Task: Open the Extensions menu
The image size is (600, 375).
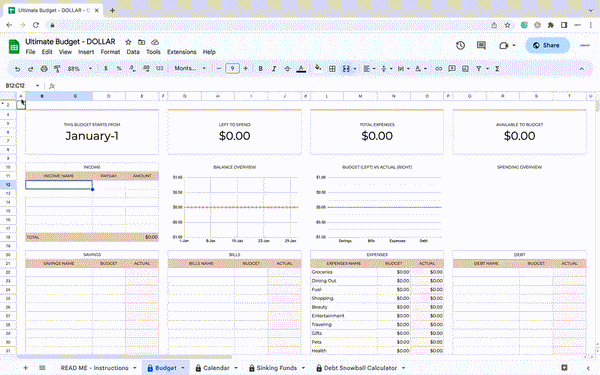Action: point(181,52)
